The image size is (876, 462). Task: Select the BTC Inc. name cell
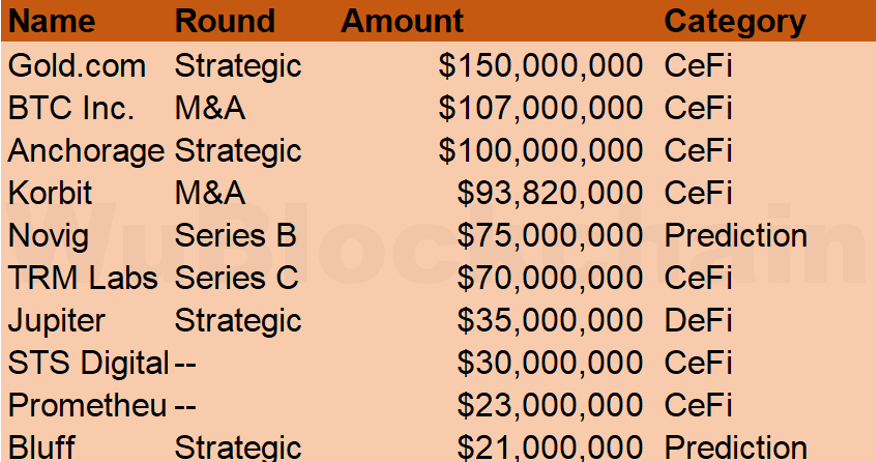[71, 108]
